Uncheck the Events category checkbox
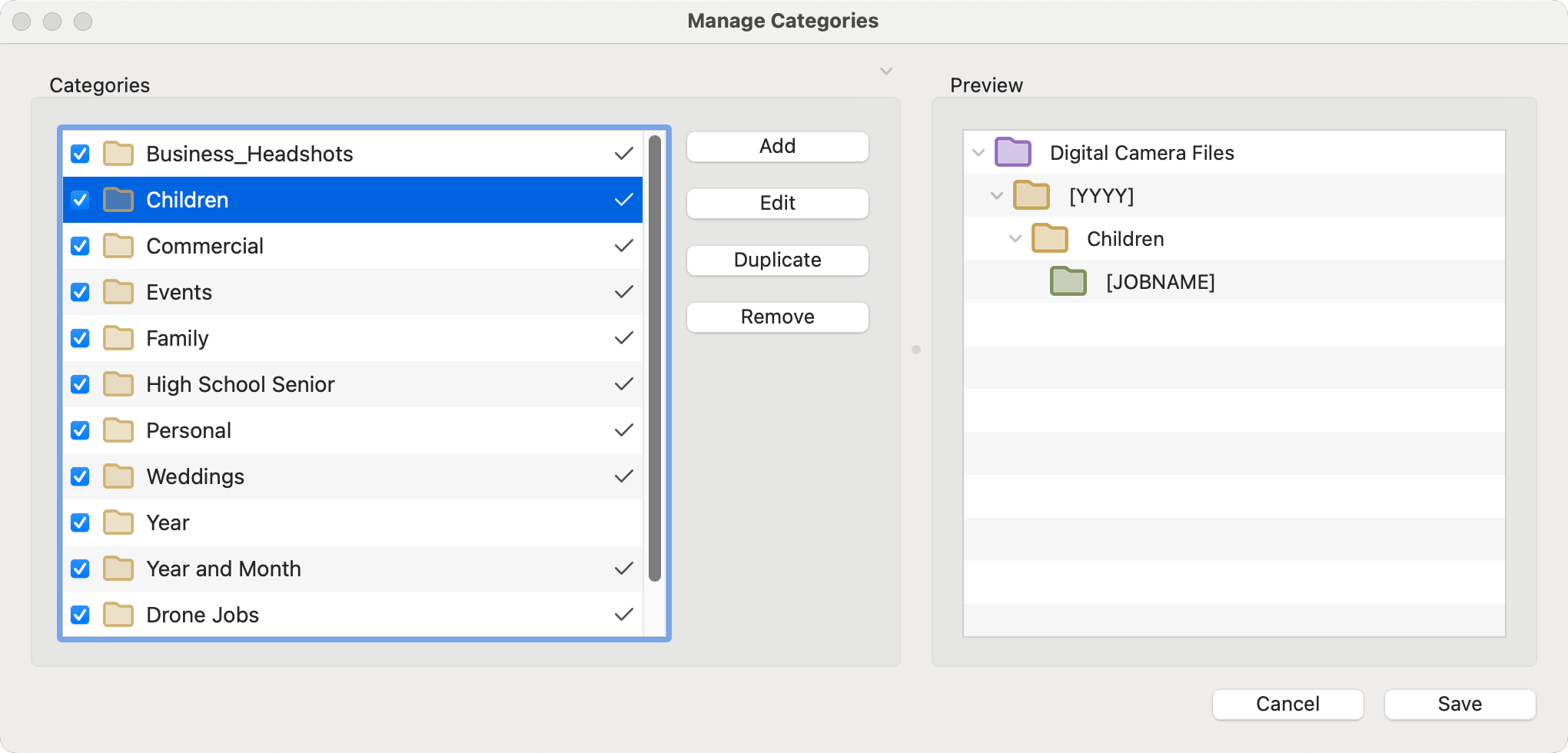The image size is (1568, 753). (80, 292)
